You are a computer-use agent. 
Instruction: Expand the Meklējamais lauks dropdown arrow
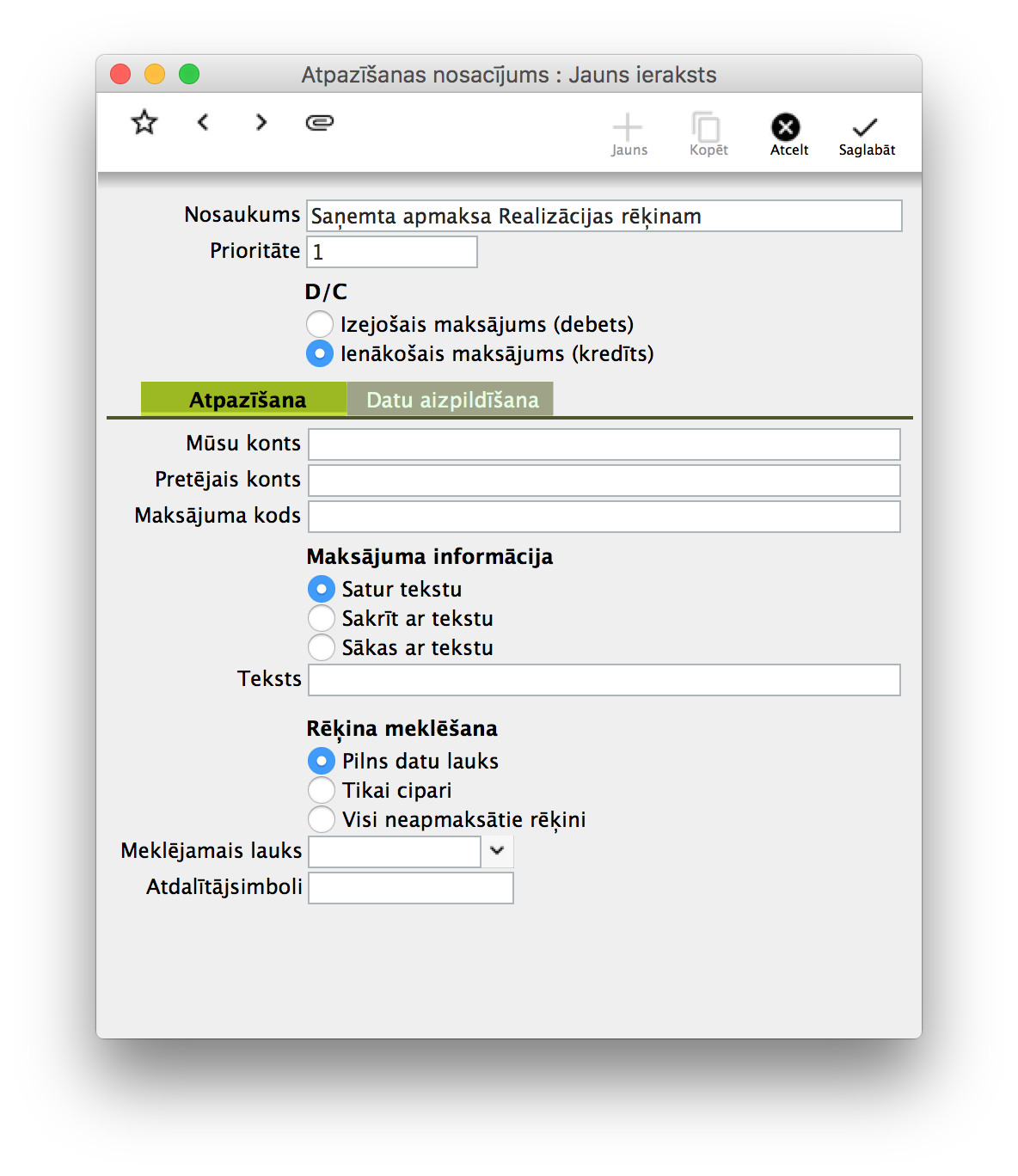click(497, 851)
